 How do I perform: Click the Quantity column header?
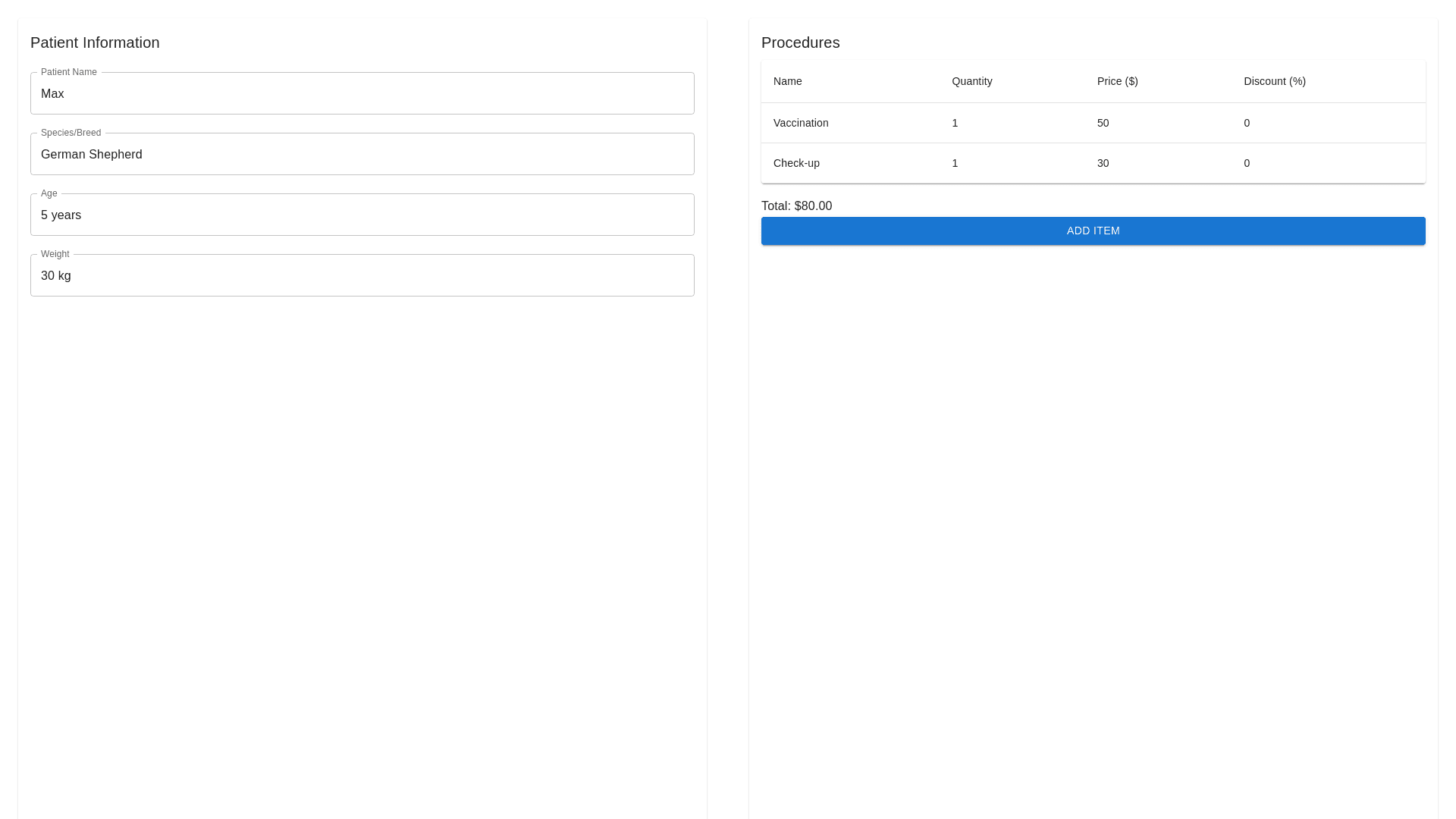pyautogui.click(x=971, y=81)
